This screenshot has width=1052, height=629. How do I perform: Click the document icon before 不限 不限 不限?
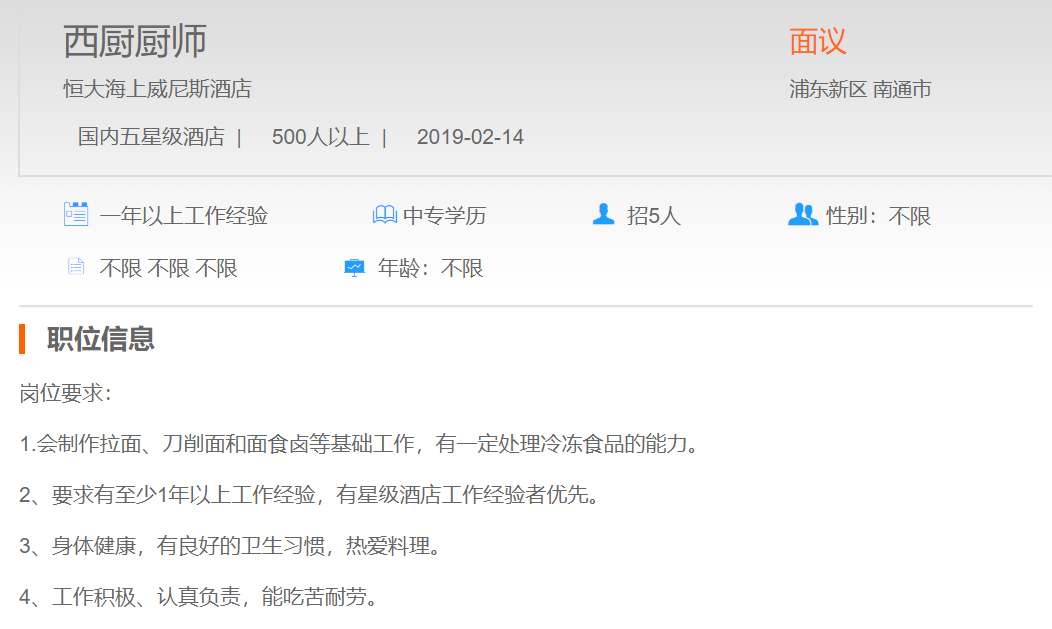(76, 267)
